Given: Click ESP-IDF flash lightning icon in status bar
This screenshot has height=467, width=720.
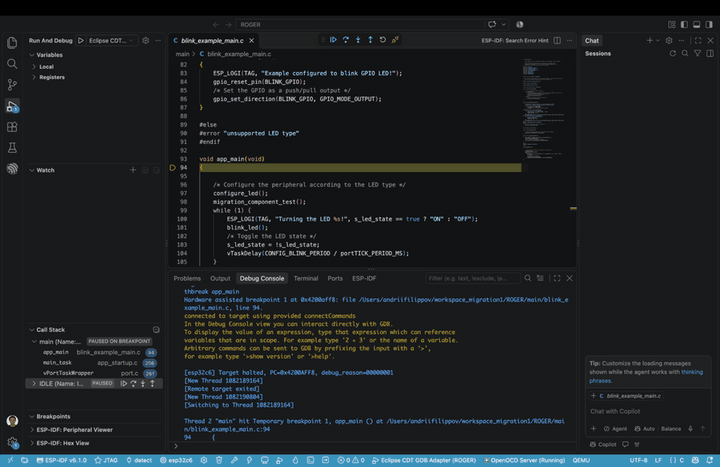Looking at the screenshot, I should point(249,460).
